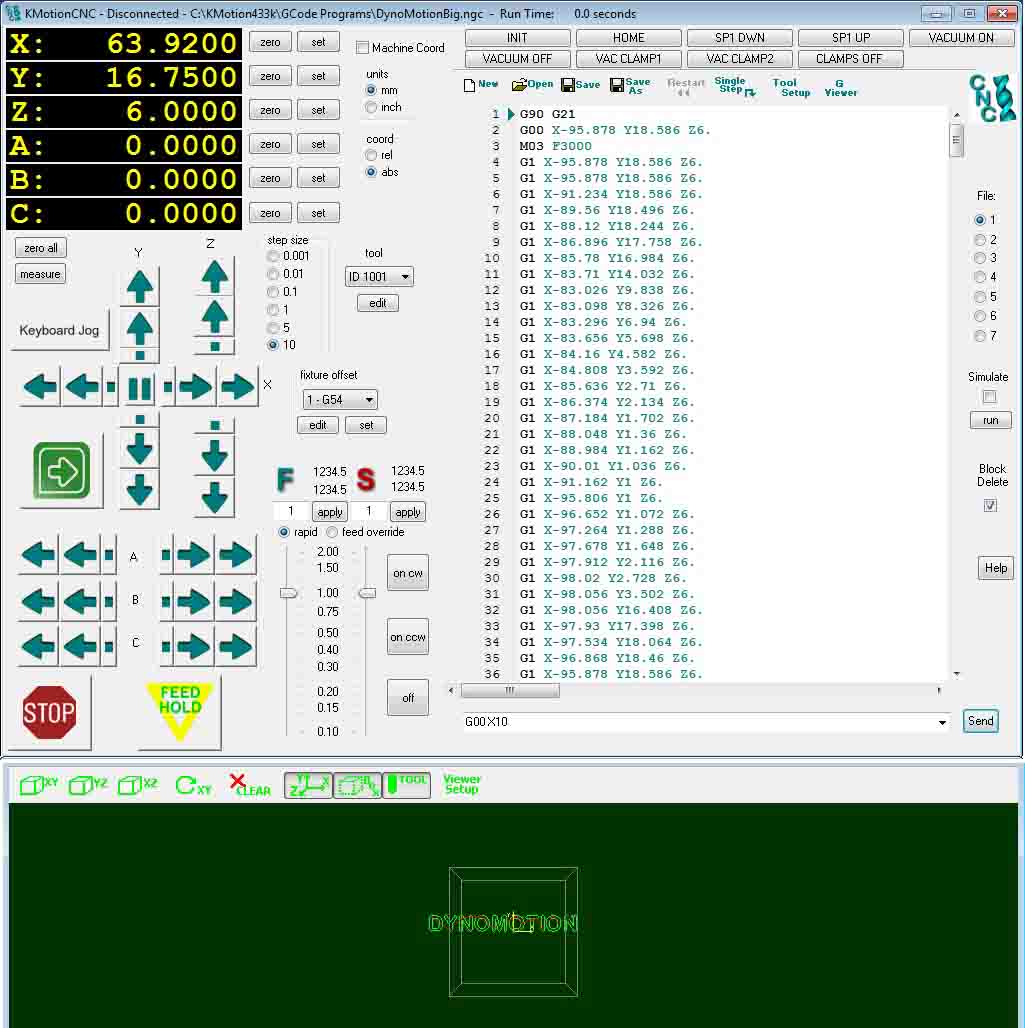Click the Save file icon
The width and height of the screenshot is (1025, 1028).
point(580,85)
